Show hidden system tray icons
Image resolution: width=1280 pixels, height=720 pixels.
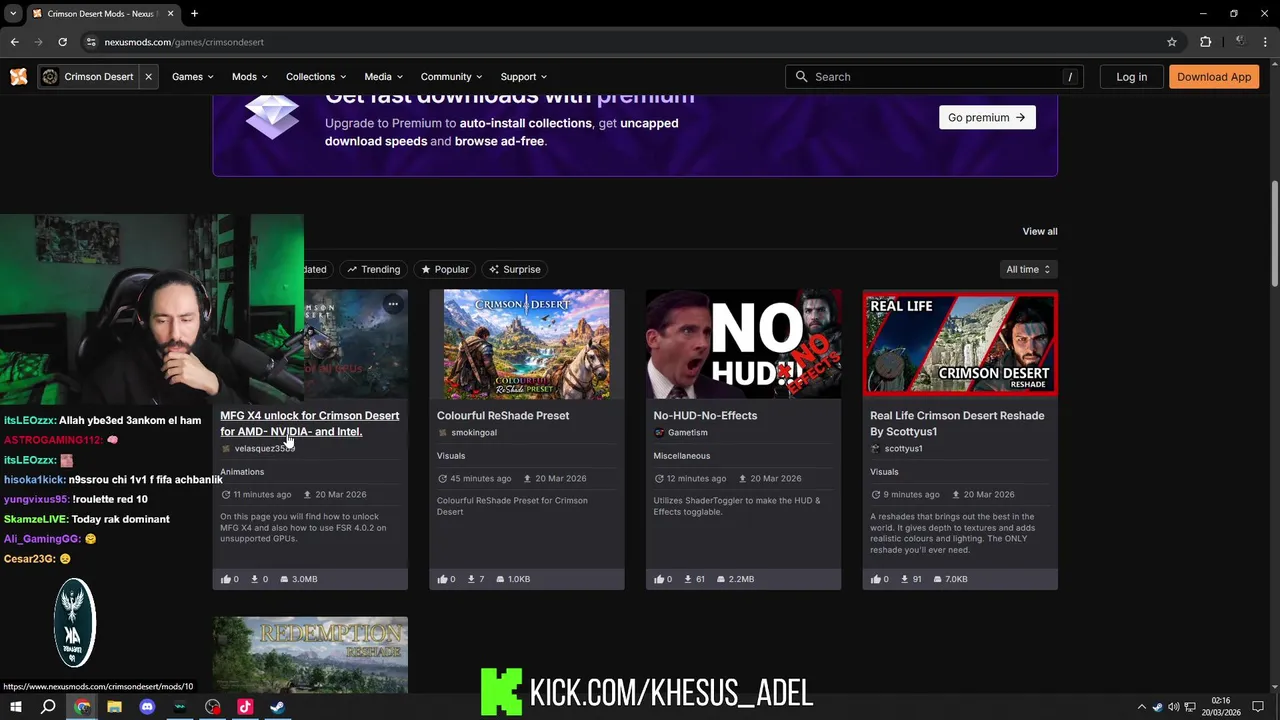coord(1141,707)
